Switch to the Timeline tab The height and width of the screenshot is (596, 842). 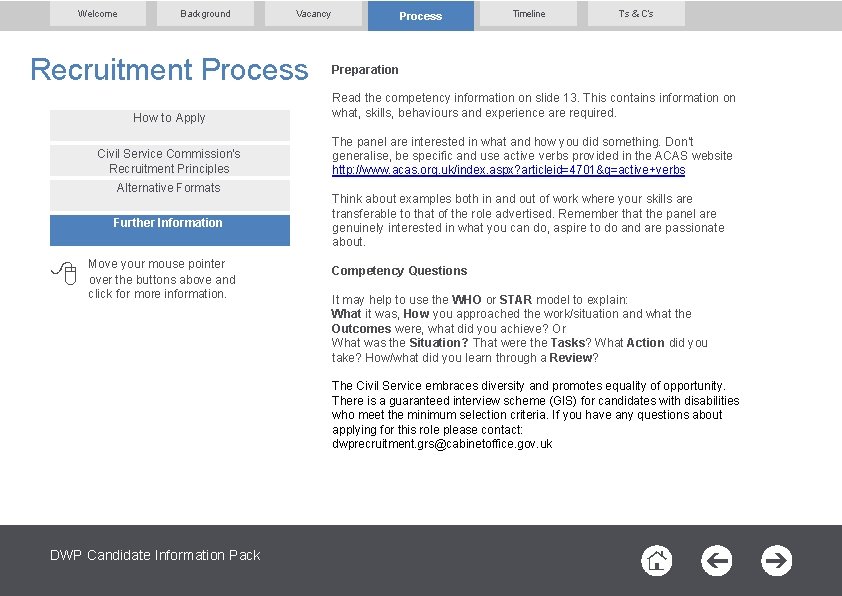528,14
